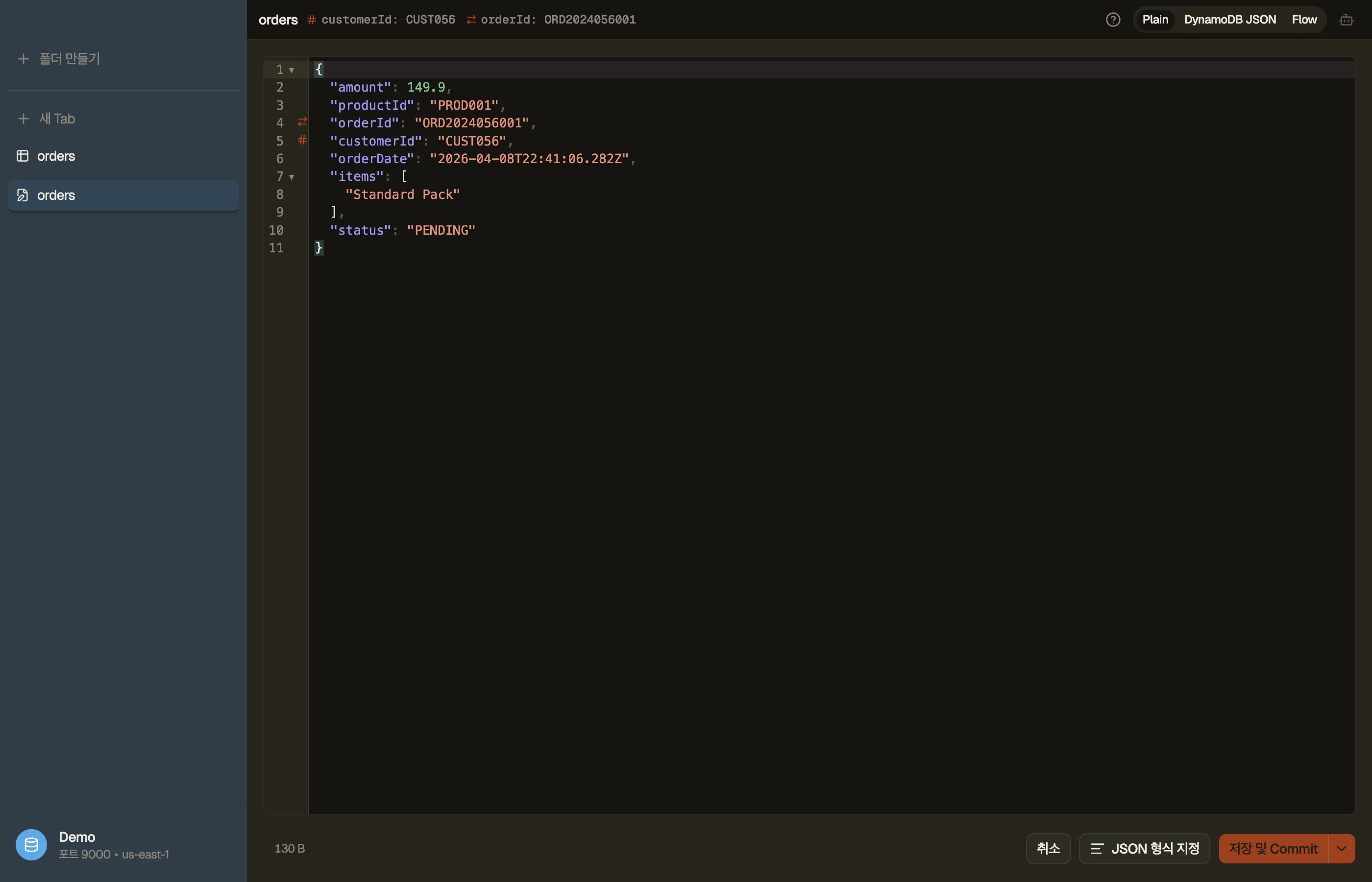Click the sort key arrows icon on line 4
1372x882 pixels.
tap(302, 122)
